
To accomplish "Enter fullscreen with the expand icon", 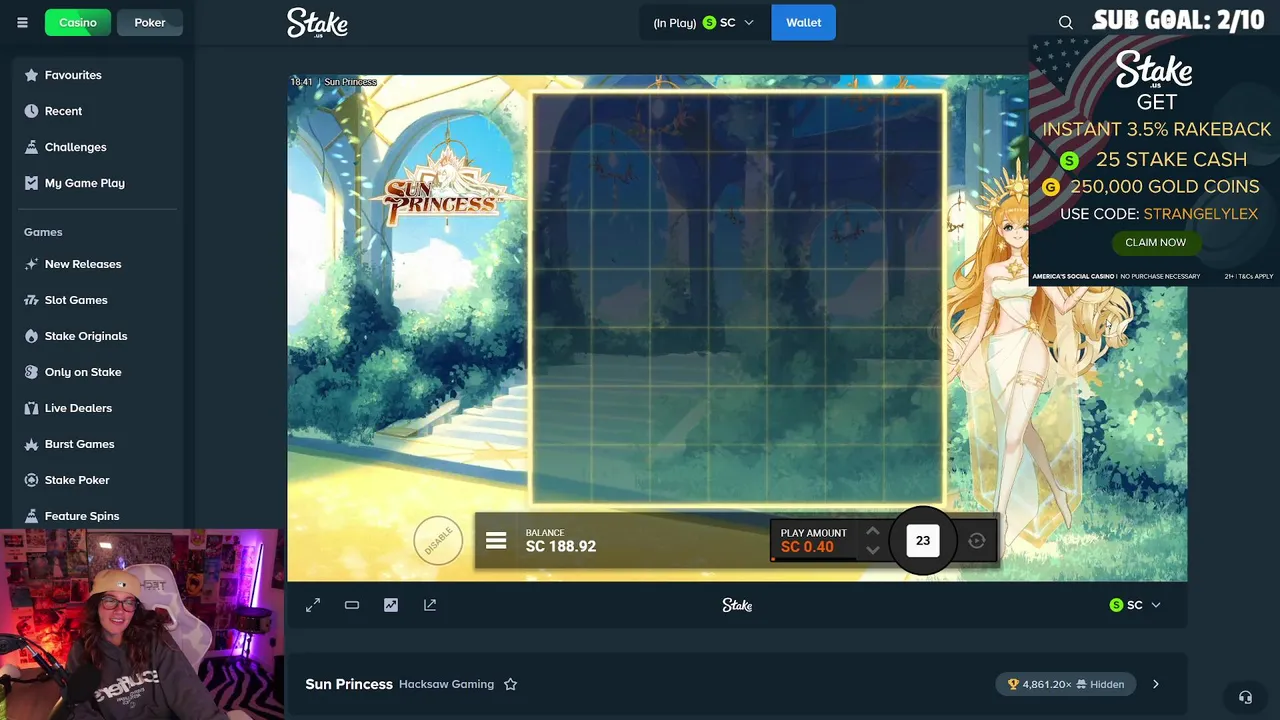I will click(x=313, y=605).
